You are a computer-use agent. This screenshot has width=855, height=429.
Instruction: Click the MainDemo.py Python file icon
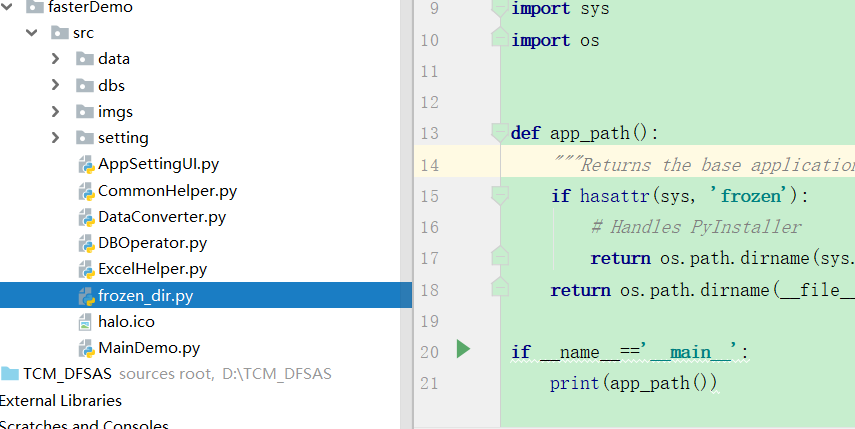pyautogui.click(x=86, y=348)
